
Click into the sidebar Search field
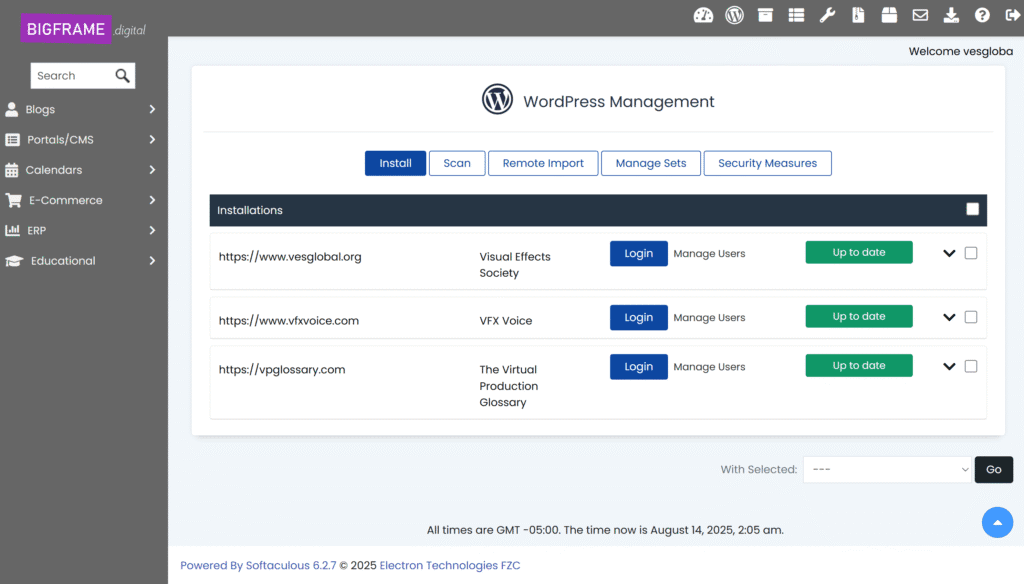72,76
